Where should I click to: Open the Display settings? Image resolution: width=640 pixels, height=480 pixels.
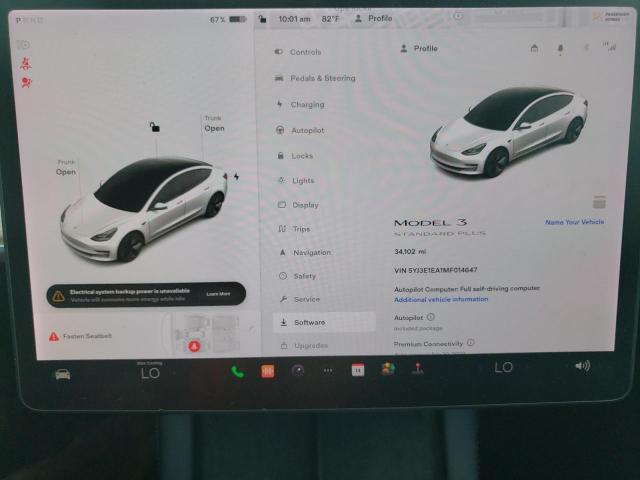point(298,205)
